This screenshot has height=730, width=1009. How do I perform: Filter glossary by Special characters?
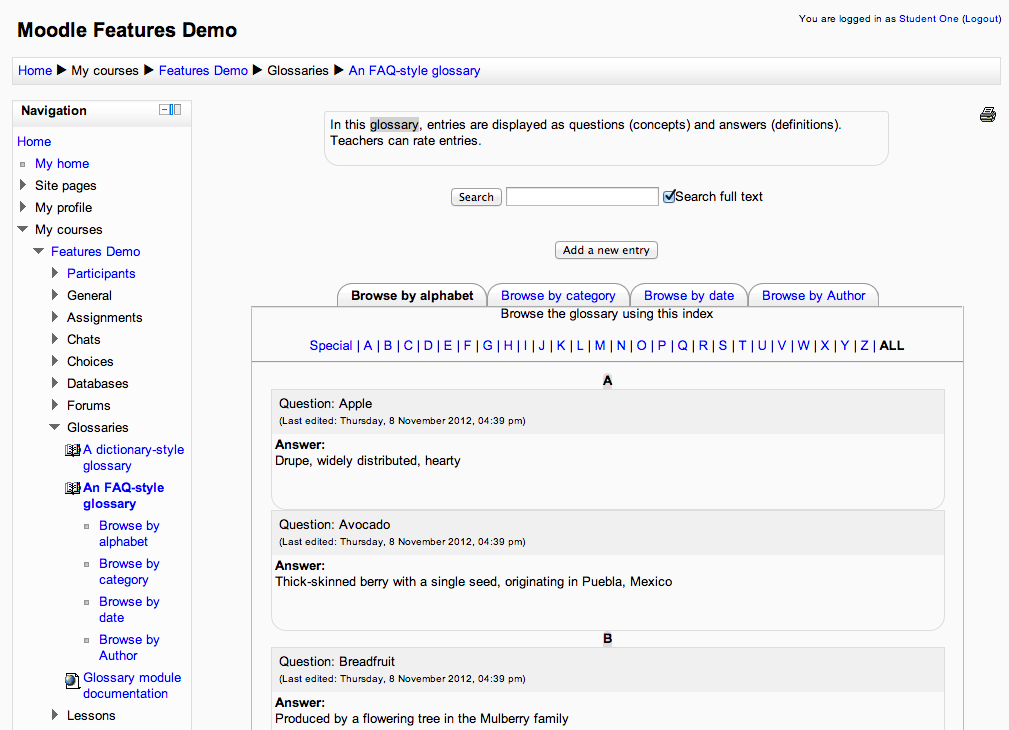tap(331, 346)
